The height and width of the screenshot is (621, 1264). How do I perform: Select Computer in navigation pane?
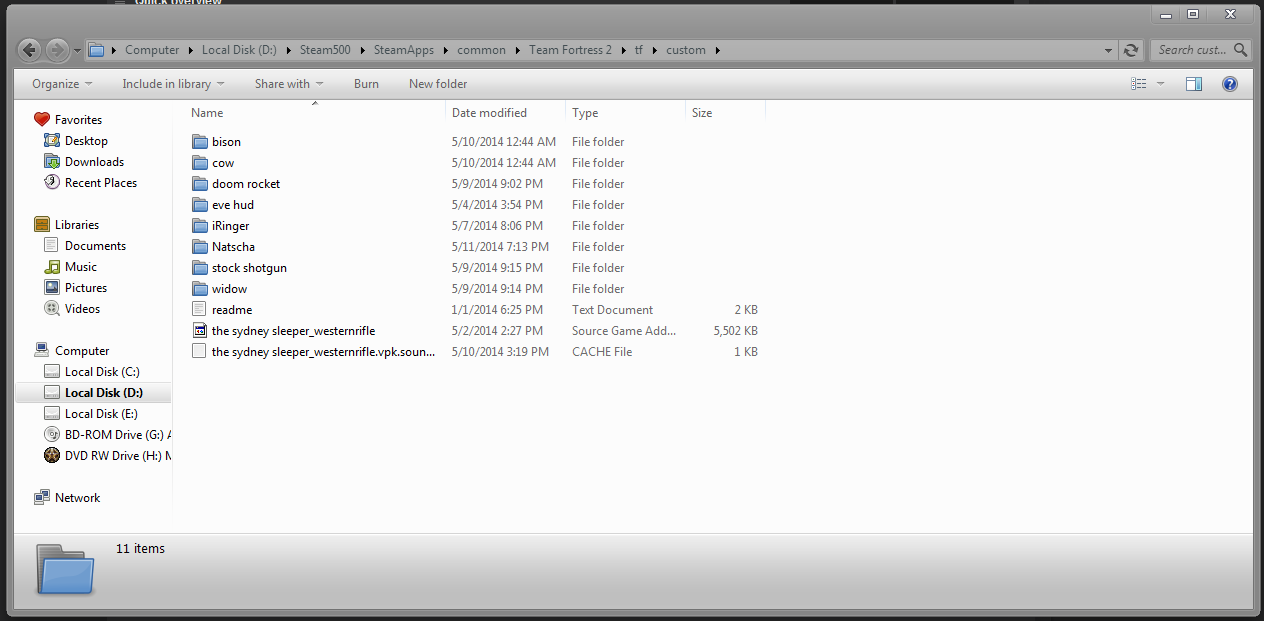pos(72,351)
